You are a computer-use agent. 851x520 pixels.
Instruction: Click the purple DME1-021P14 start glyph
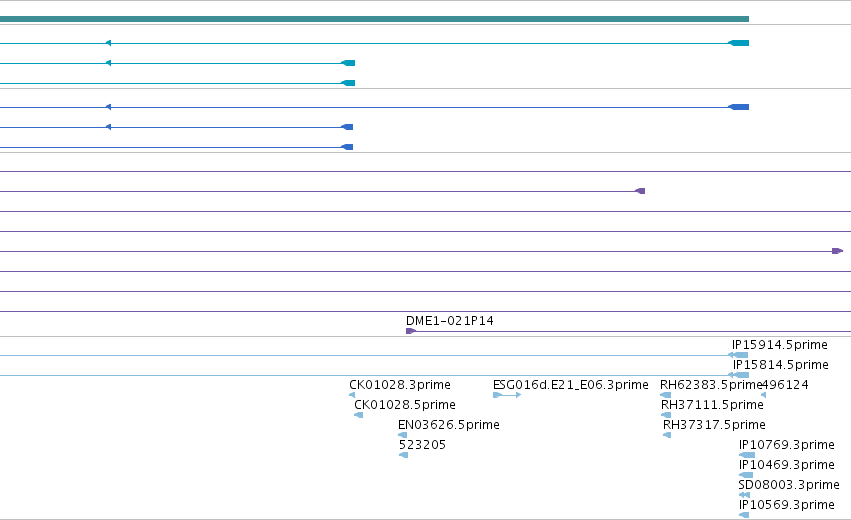point(411,331)
